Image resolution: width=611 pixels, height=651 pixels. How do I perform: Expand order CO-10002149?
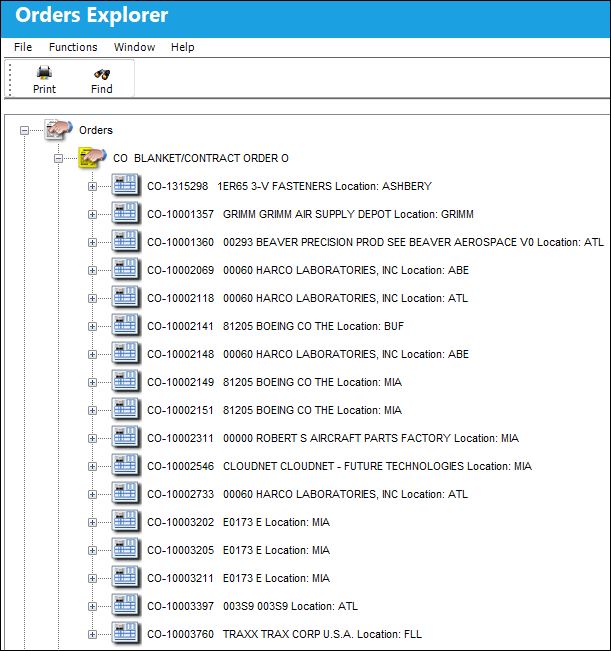(x=92, y=382)
